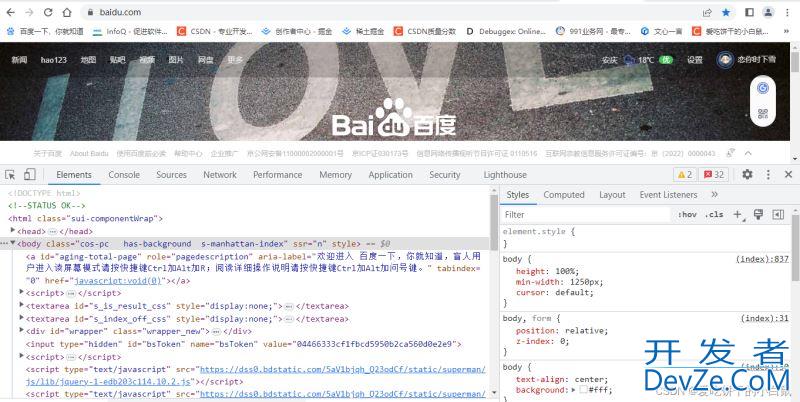Click the browser forward arrow
This screenshot has height=402, width=800.
[x=29, y=12]
